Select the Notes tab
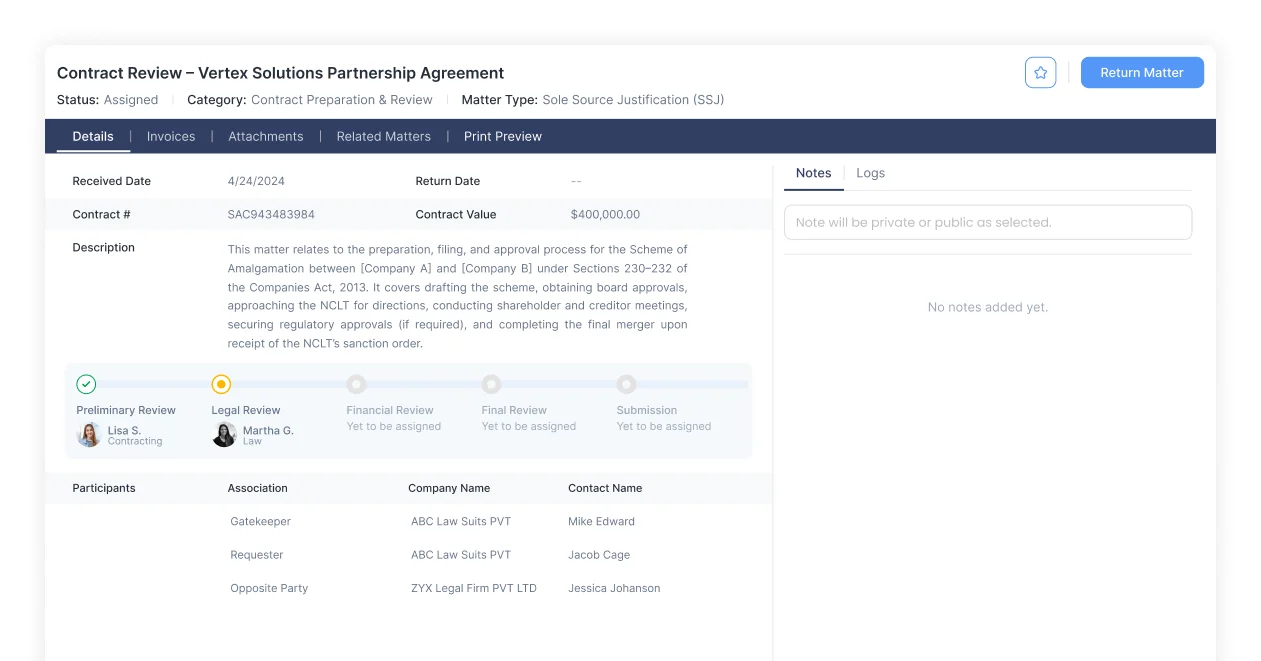 click(x=814, y=173)
